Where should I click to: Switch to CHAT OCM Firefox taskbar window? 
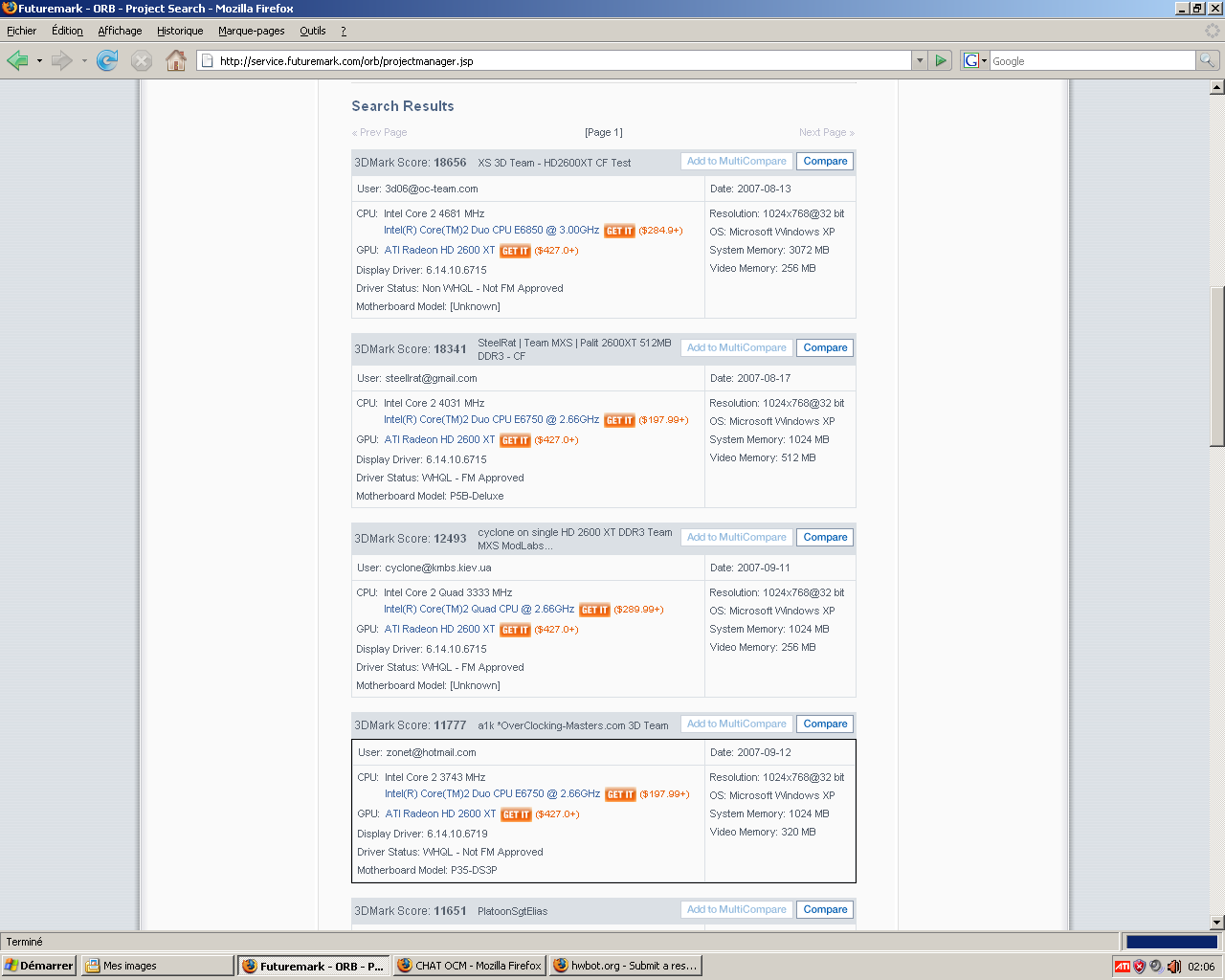[x=469, y=966]
